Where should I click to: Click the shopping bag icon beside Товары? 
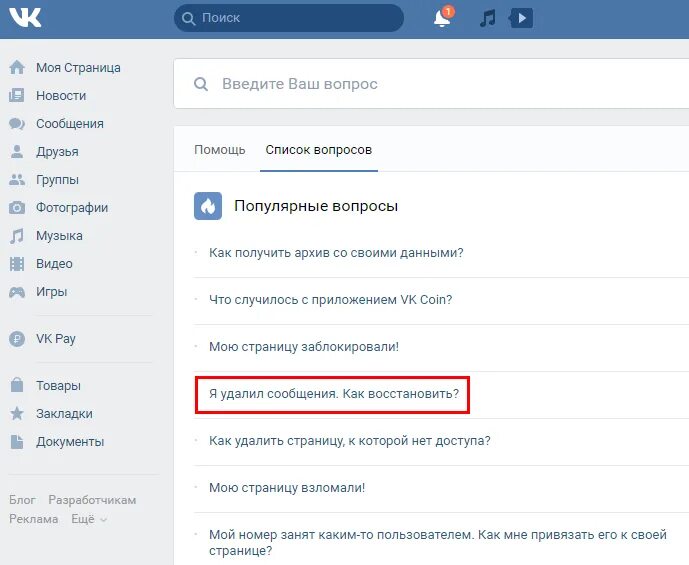(17, 385)
